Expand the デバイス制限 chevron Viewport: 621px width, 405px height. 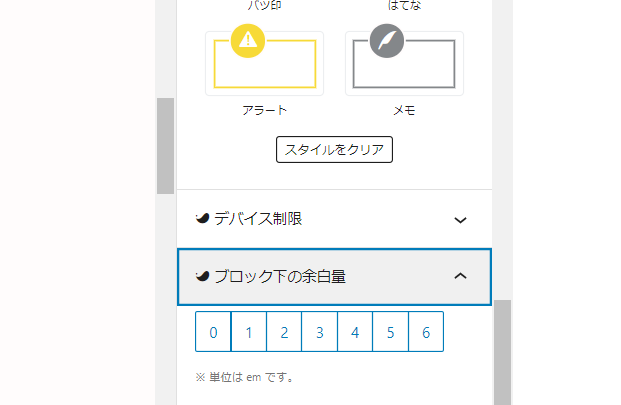(x=460, y=220)
